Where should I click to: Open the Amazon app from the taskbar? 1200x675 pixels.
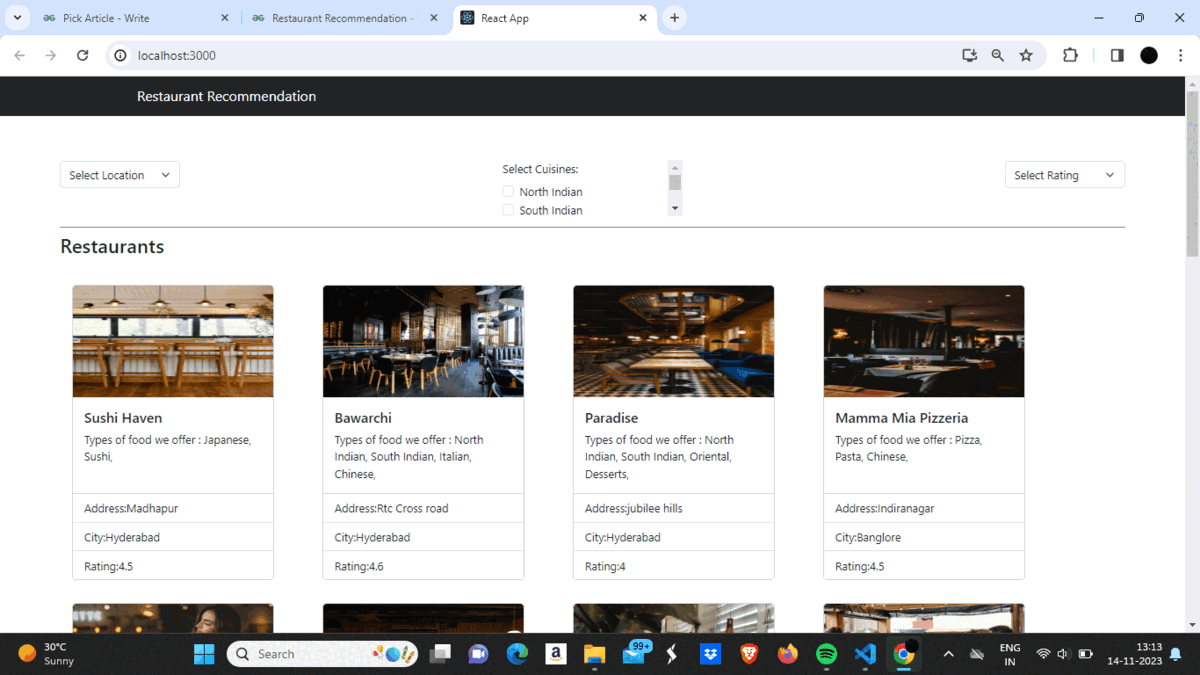click(556, 654)
